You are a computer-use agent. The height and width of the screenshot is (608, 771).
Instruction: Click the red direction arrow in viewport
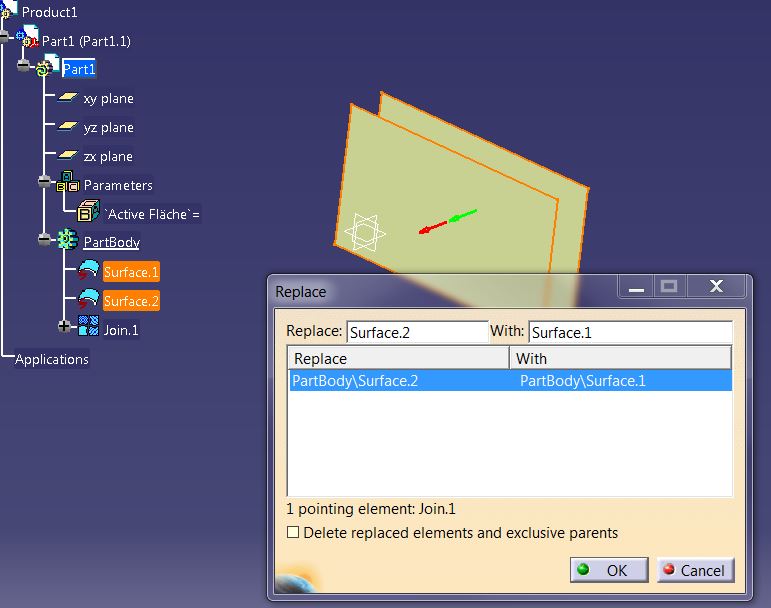click(433, 228)
